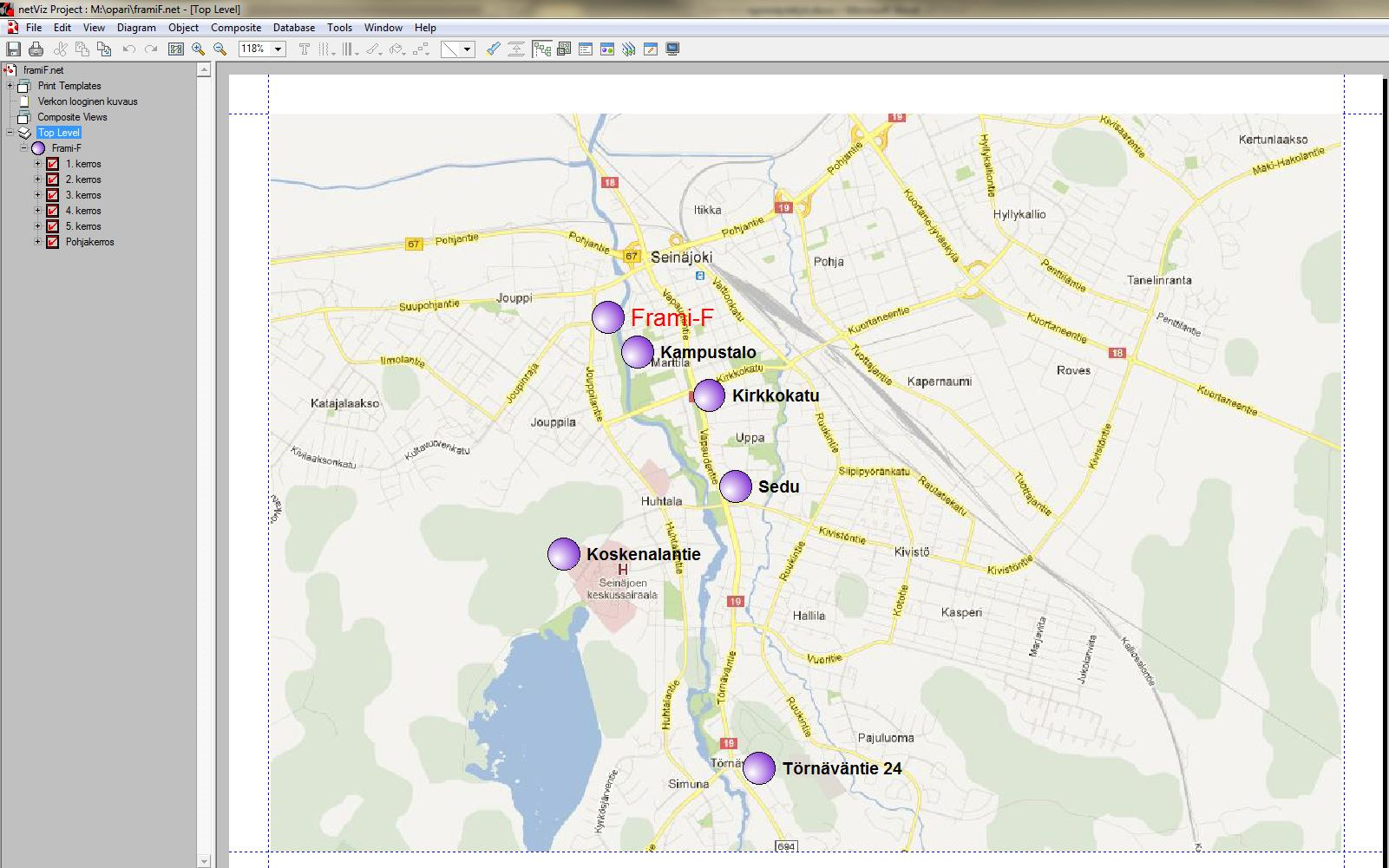Click the Paste icon in toolbar

tap(104, 49)
